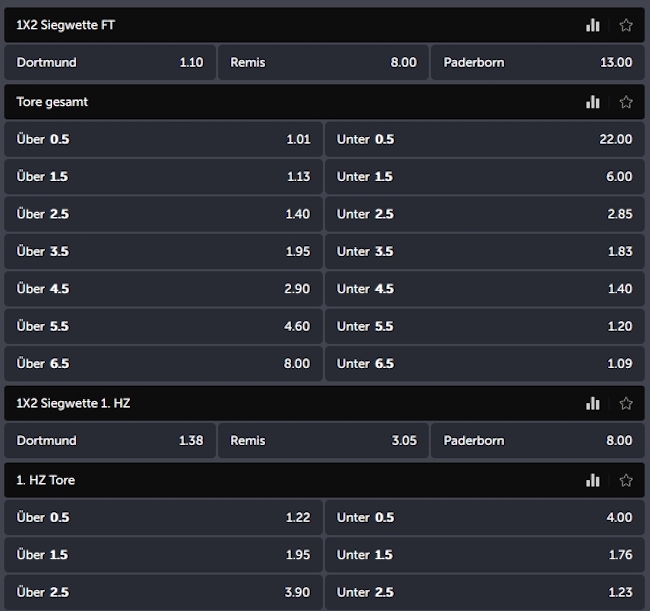This screenshot has width=650, height=611.
Task: Show statistics for 1X2 Siegwette 1. HZ
Action: pyautogui.click(x=593, y=403)
